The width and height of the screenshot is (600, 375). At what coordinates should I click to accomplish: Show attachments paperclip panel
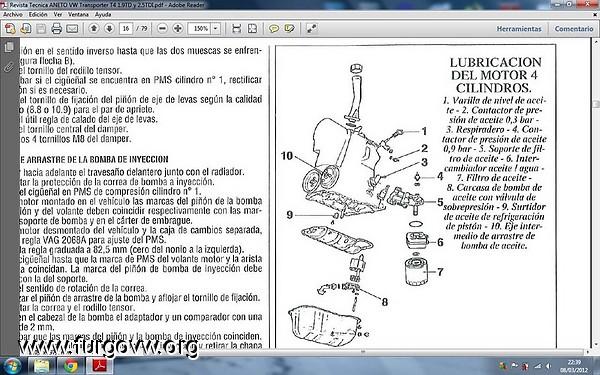pyautogui.click(x=9, y=67)
